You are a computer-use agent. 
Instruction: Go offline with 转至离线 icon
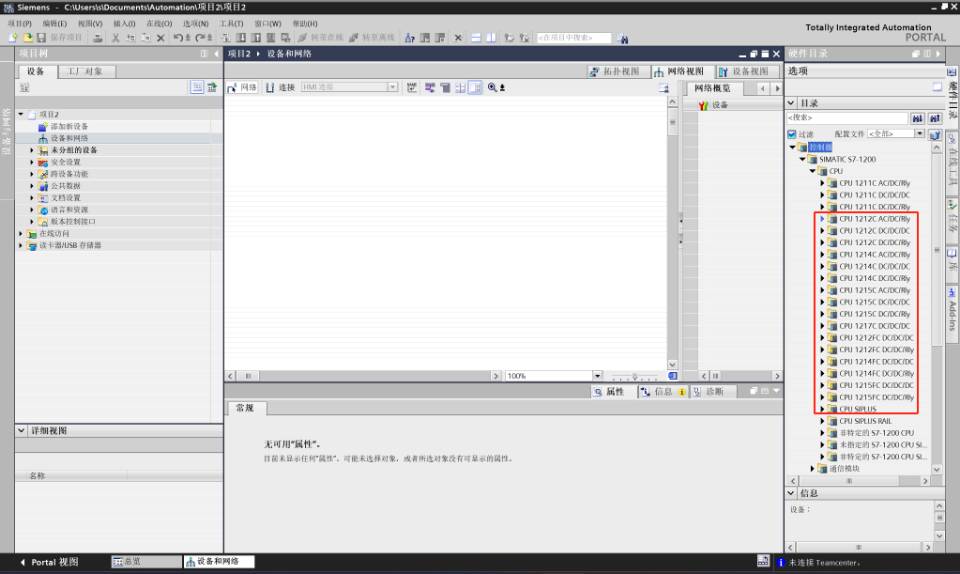(x=372, y=38)
